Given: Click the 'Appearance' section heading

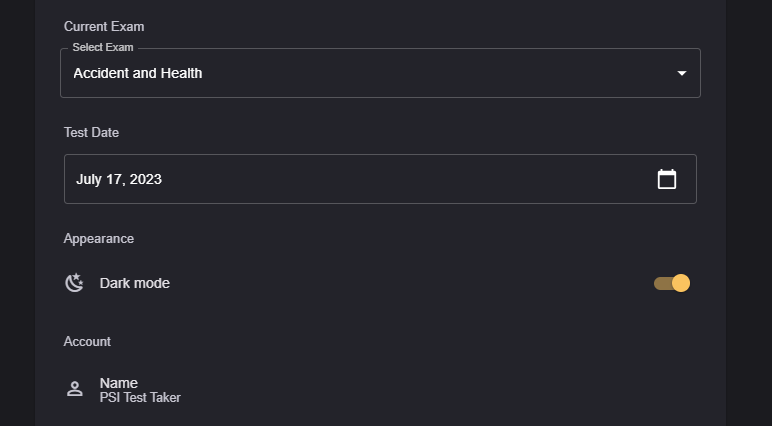Looking at the screenshot, I should (x=99, y=238).
